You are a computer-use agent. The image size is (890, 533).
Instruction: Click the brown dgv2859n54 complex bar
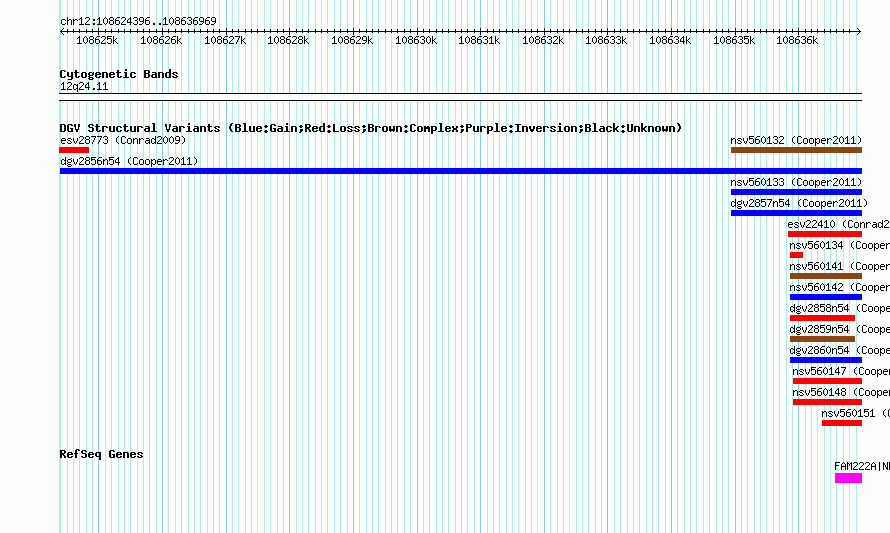(x=822, y=339)
